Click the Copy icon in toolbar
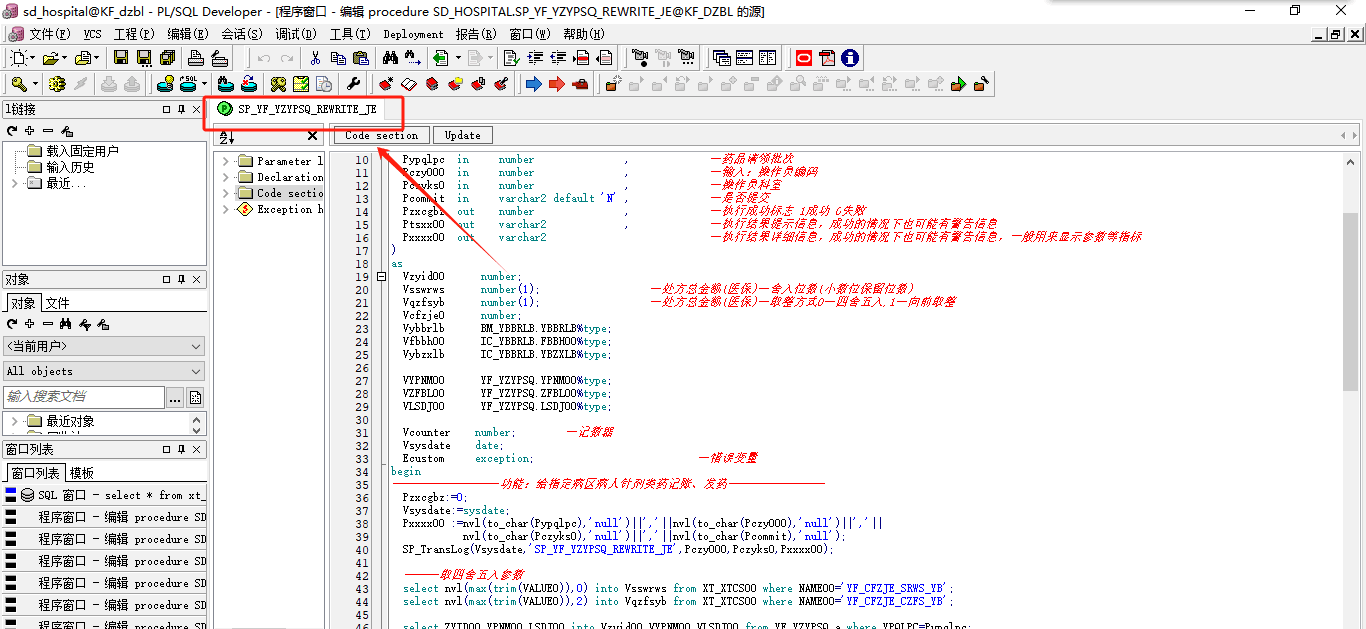Image resolution: width=1366 pixels, height=629 pixels. click(x=338, y=58)
